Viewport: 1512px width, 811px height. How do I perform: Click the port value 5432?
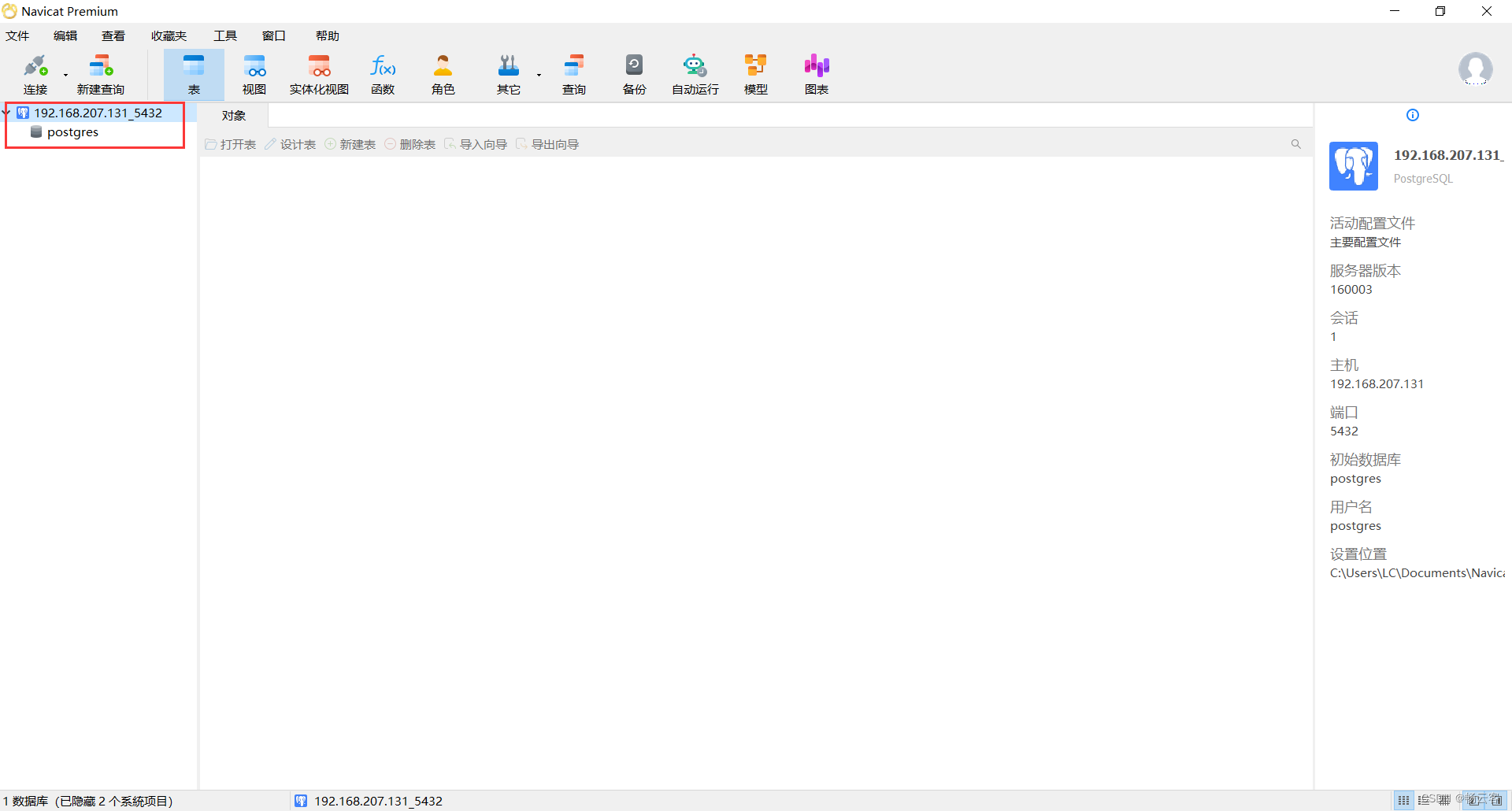tap(1344, 431)
